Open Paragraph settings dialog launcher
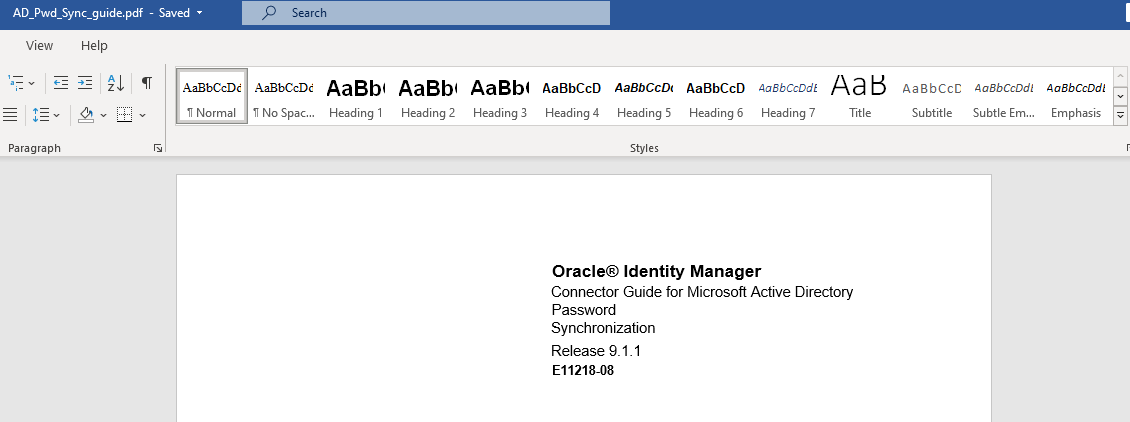 (158, 148)
